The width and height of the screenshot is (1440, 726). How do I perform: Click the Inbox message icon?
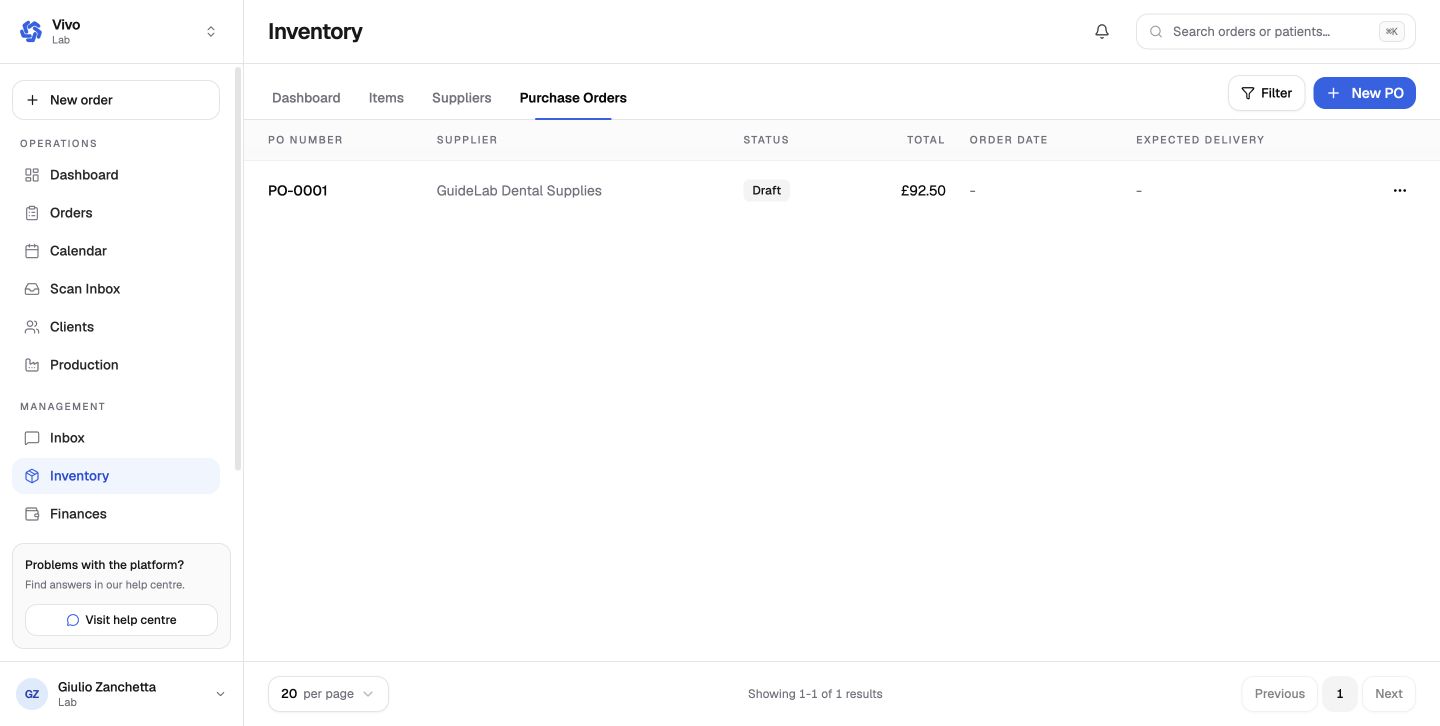[x=32, y=438]
